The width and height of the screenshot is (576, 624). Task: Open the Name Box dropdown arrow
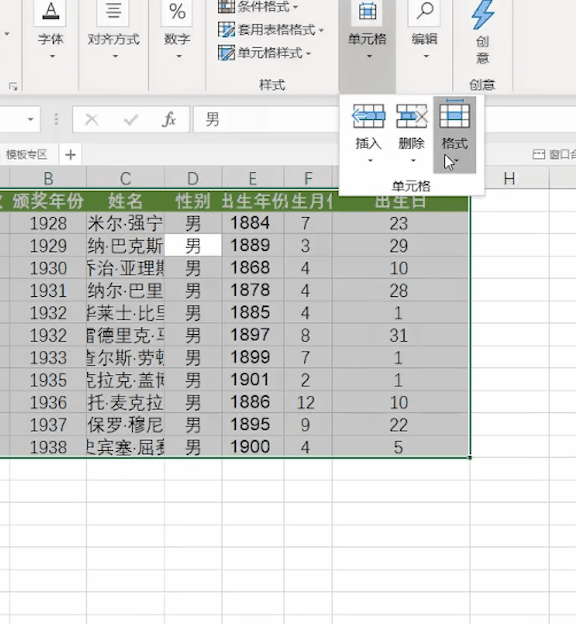click(x=30, y=119)
